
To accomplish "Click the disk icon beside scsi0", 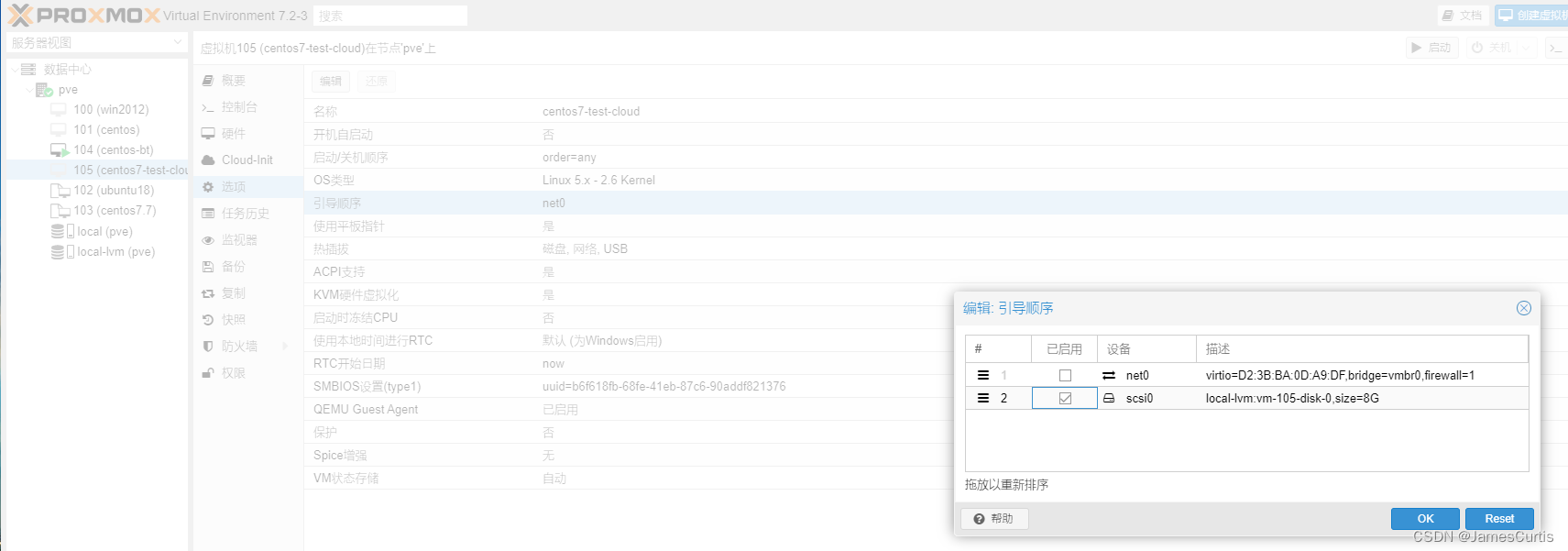I will pyautogui.click(x=1109, y=399).
